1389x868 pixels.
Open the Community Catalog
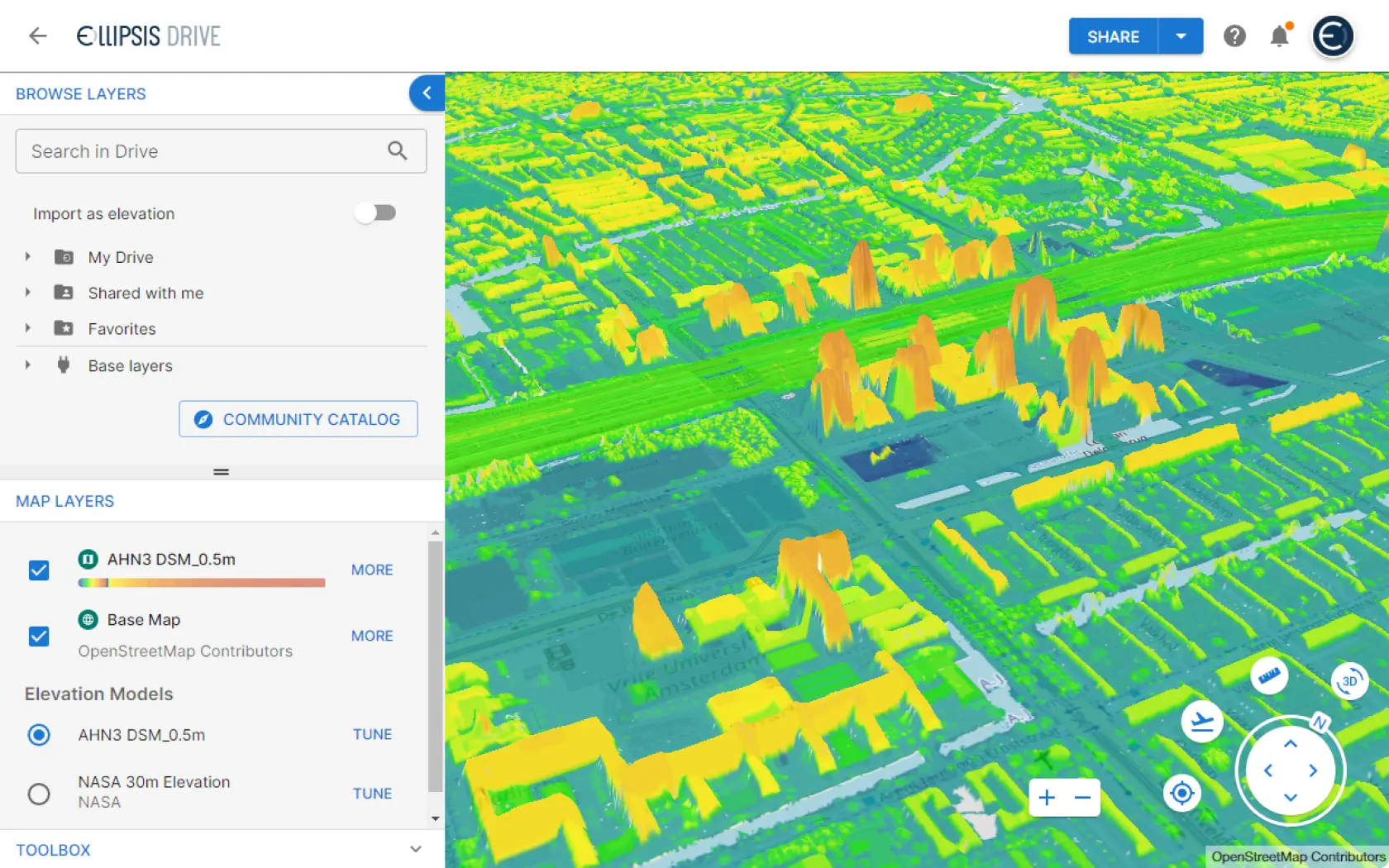point(298,419)
